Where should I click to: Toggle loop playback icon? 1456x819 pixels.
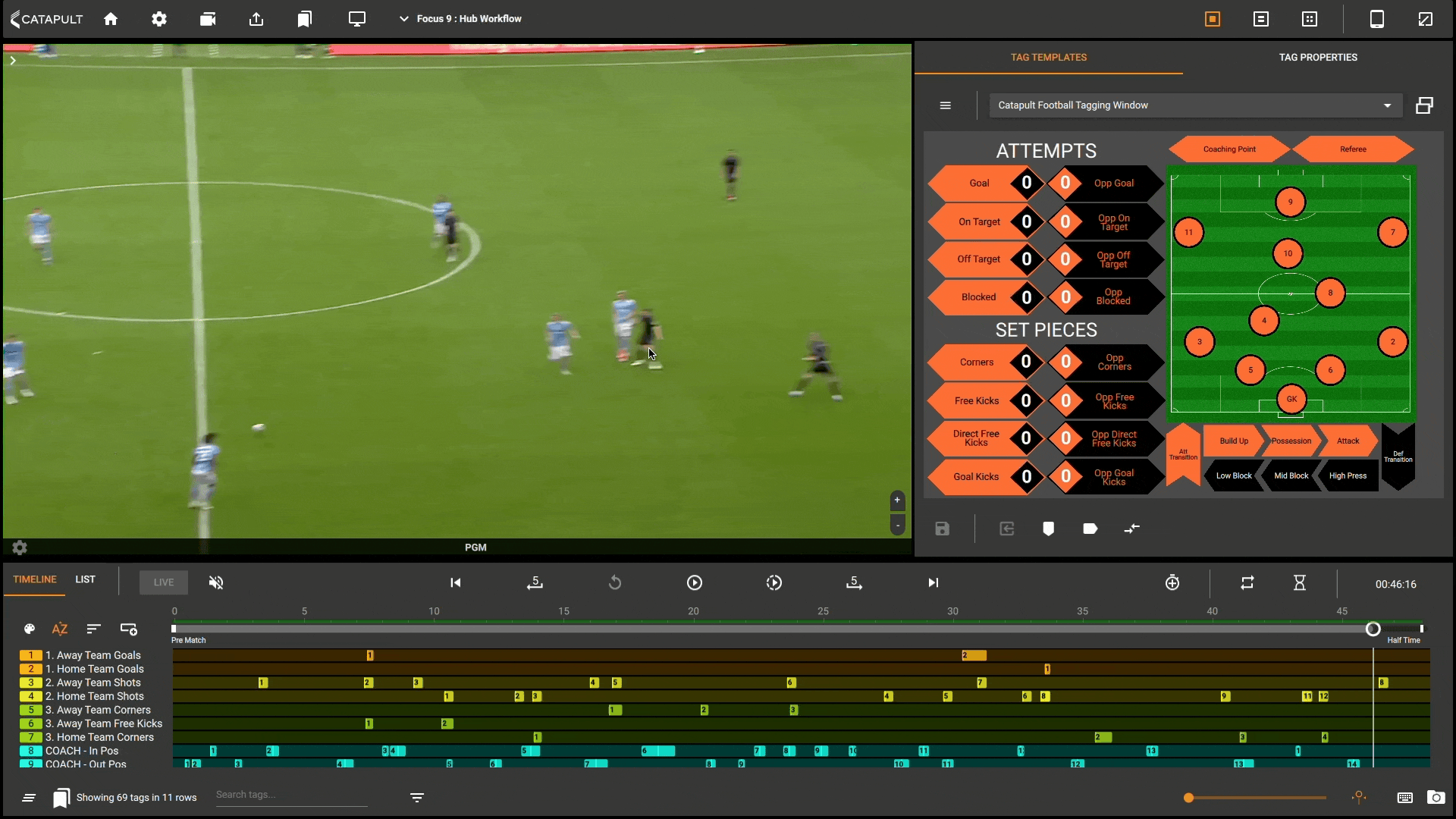pos(1247,582)
